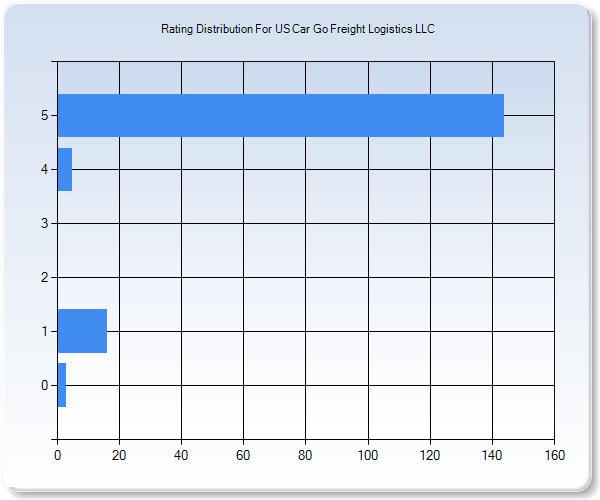
Task: Select the horizontal axis label 160
Action: point(554,455)
